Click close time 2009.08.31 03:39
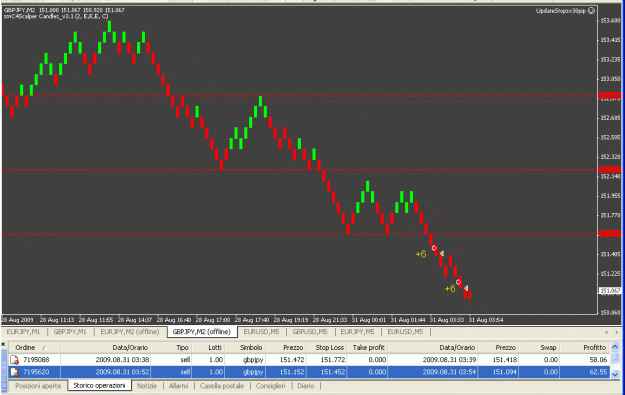 449,360
